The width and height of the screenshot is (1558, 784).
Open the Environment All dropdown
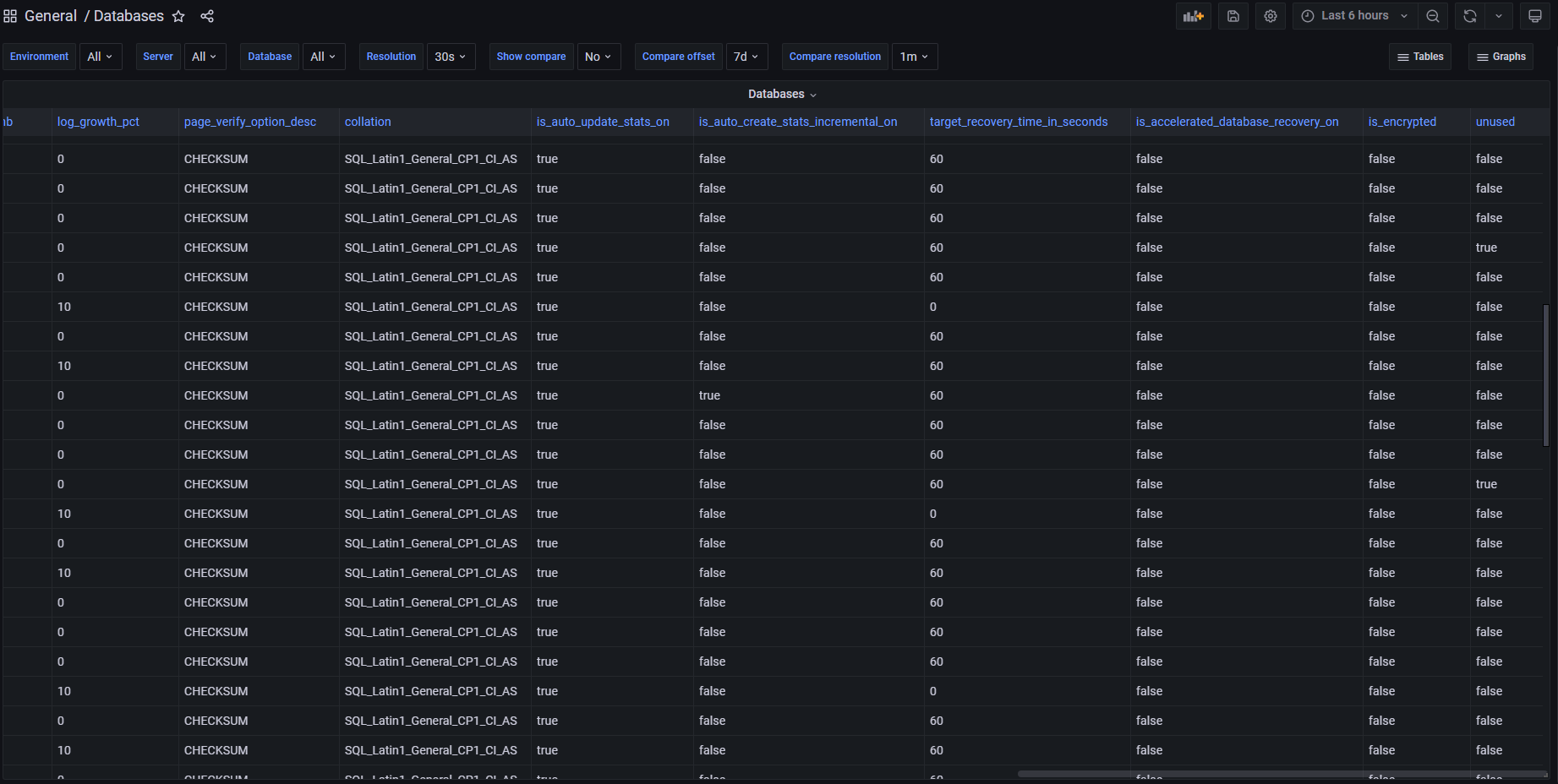pyautogui.click(x=101, y=56)
